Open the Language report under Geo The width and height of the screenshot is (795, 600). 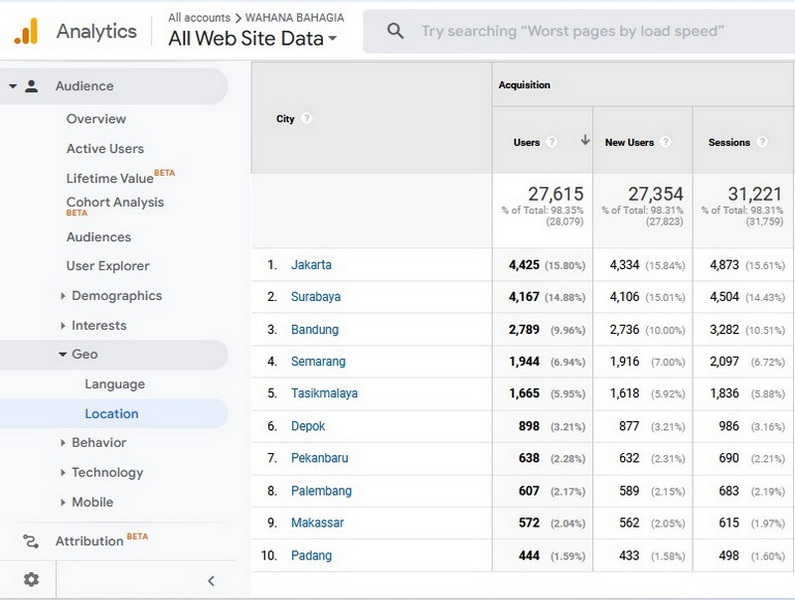pyautogui.click(x=115, y=384)
